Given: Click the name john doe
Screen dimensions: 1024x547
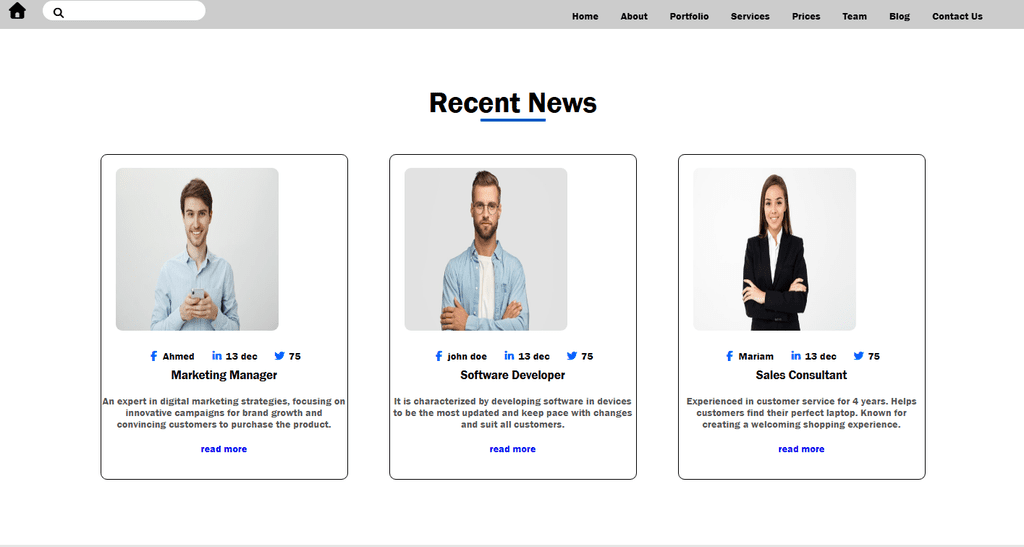Looking at the screenshot, I should click(x=467, y=356).
